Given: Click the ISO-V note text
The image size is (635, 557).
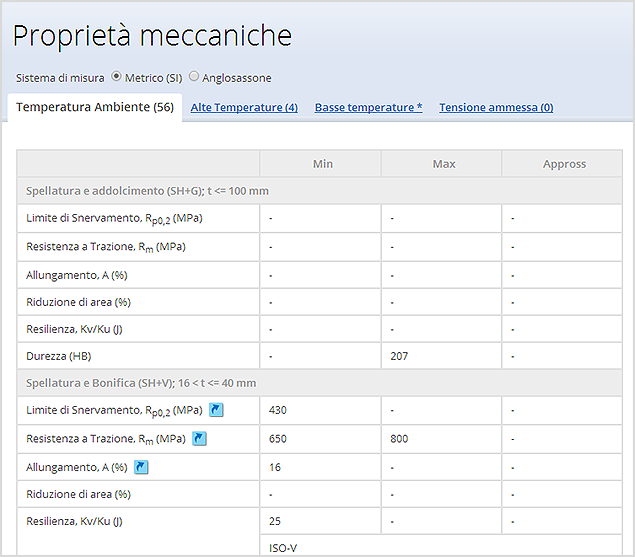Looking at the screenshot, I should point(283,548).
